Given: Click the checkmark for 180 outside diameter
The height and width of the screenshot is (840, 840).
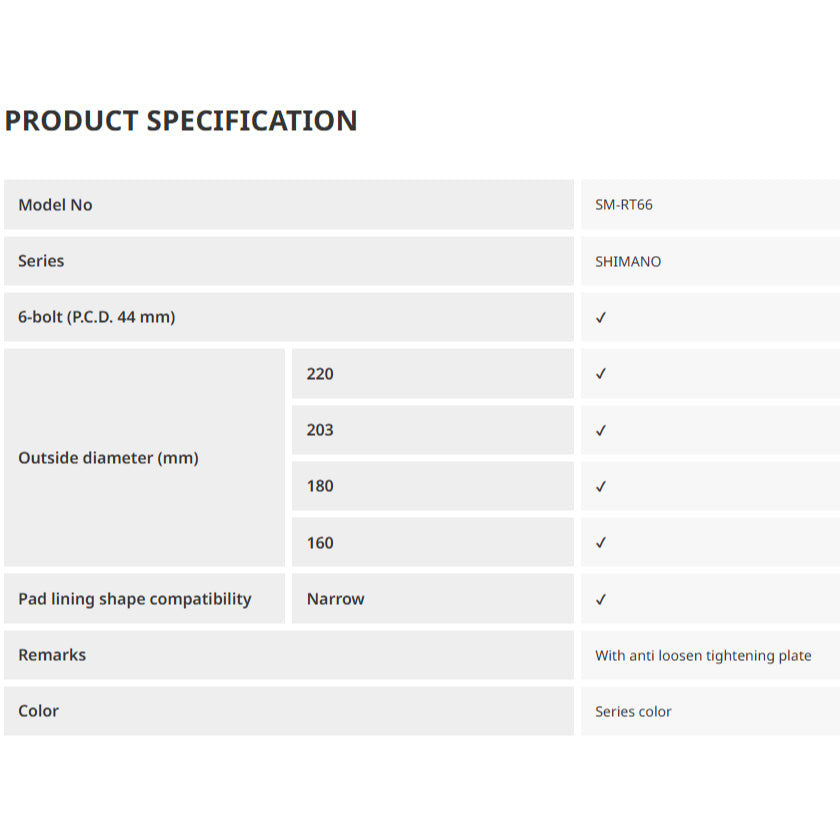Looking at the screenshot, I should [x=601, y=487].
